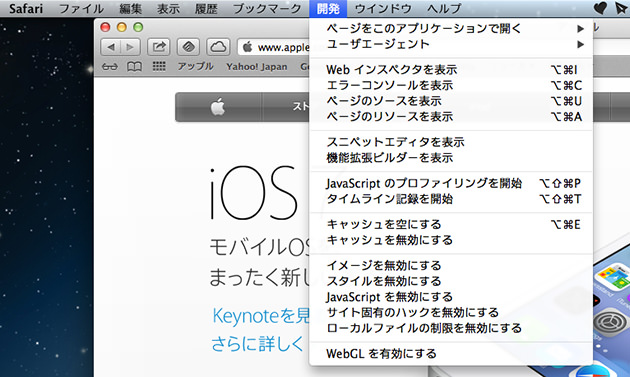The image size is (630, 377).
Task: Open Yahoo! Japan bookmark
Action: [257, 67]
